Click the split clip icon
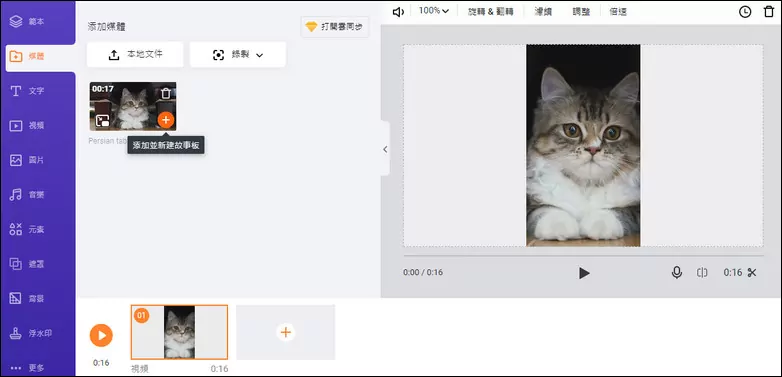The image size is (782, 377). click(x=702, y=273)
